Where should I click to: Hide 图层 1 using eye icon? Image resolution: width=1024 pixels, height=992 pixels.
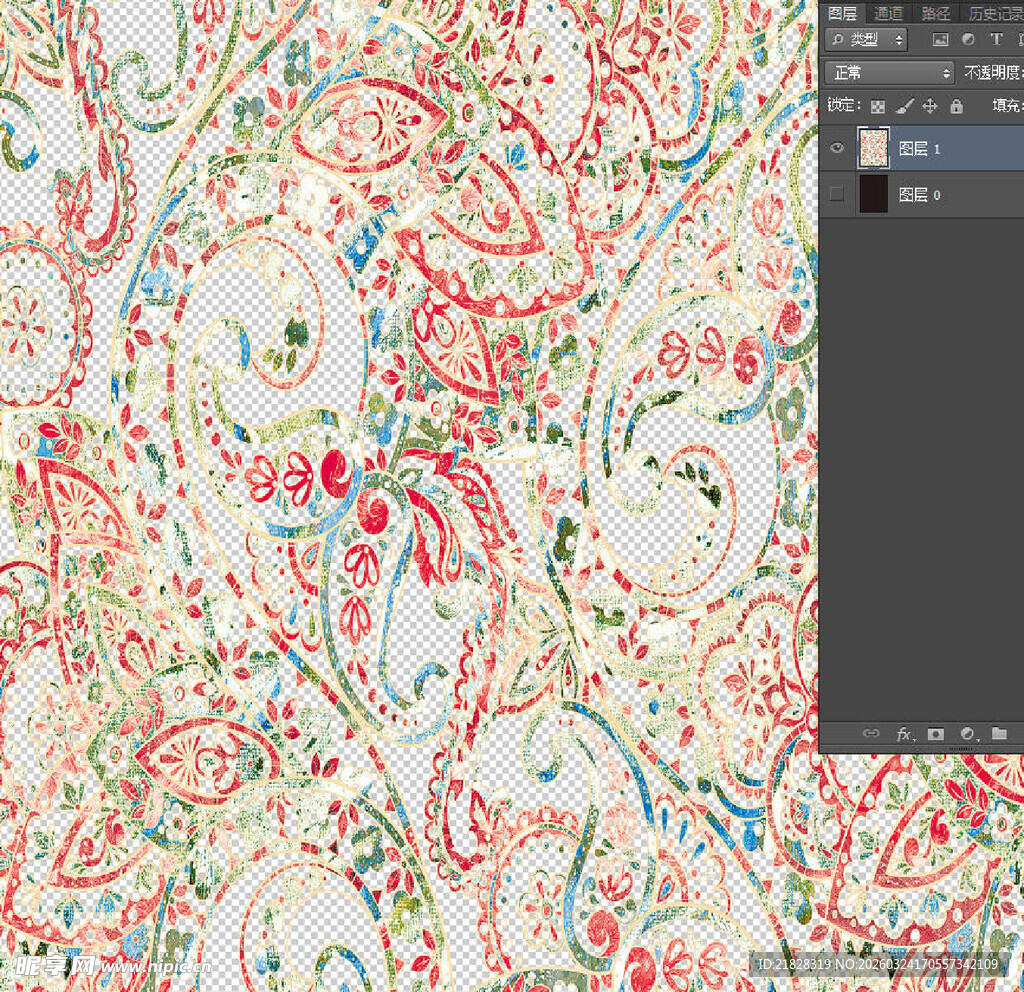tap(837, 148)
